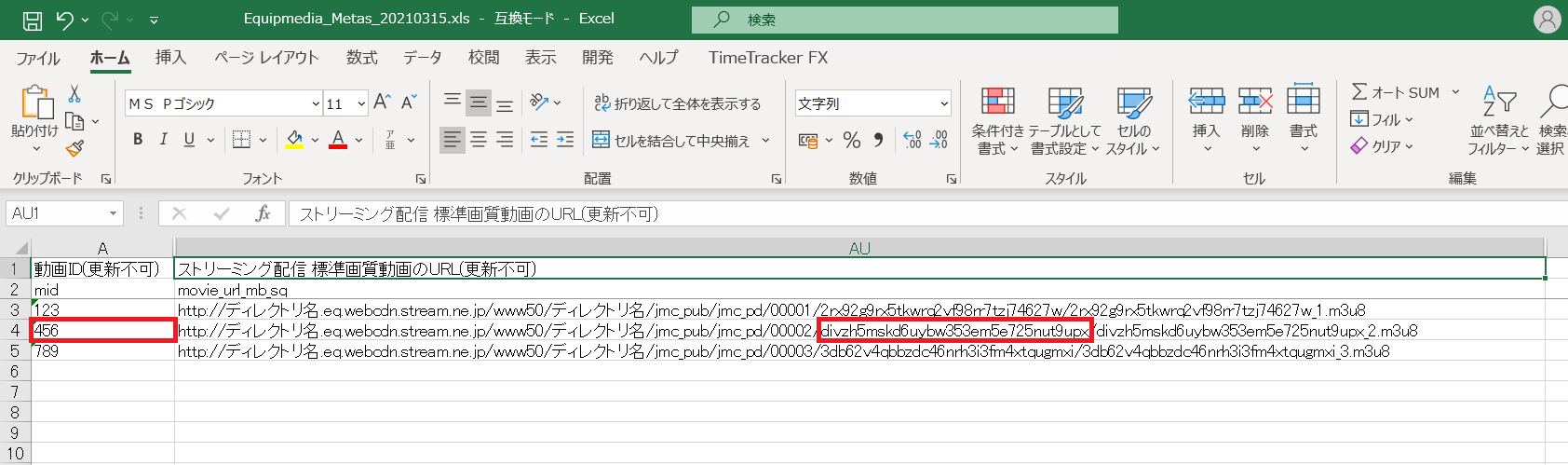Click the Save icon in title bar
The width and height of the screenshot is (1568, 465).
33,20
